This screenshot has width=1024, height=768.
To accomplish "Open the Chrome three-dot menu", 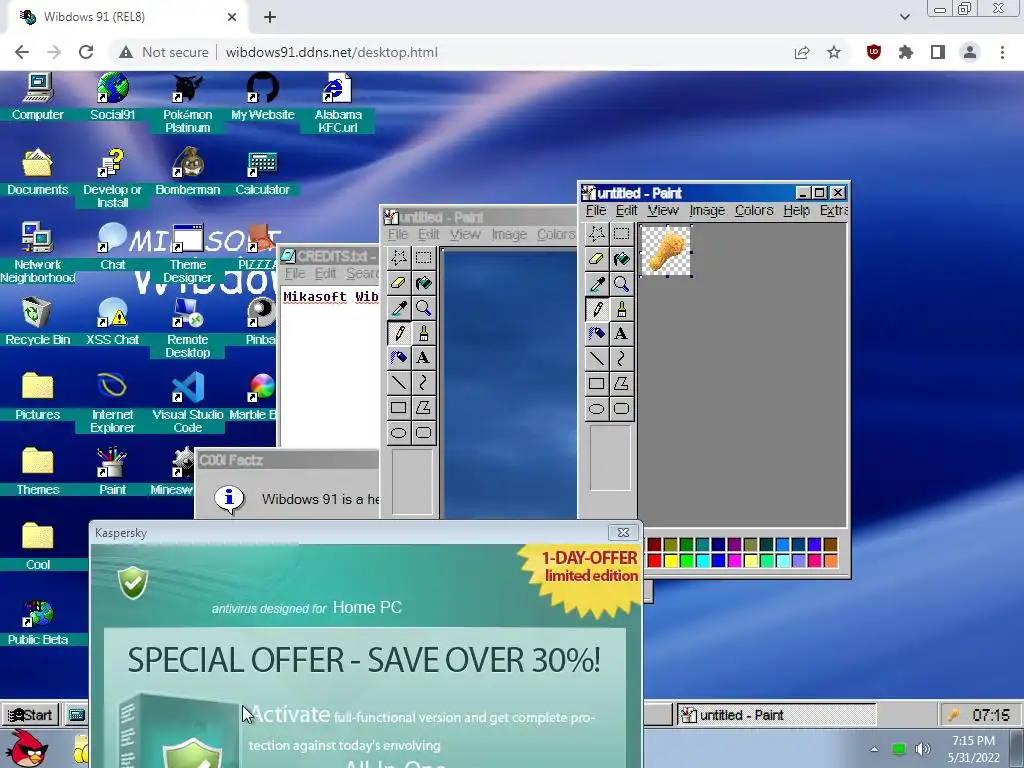I will point(1002,52).
